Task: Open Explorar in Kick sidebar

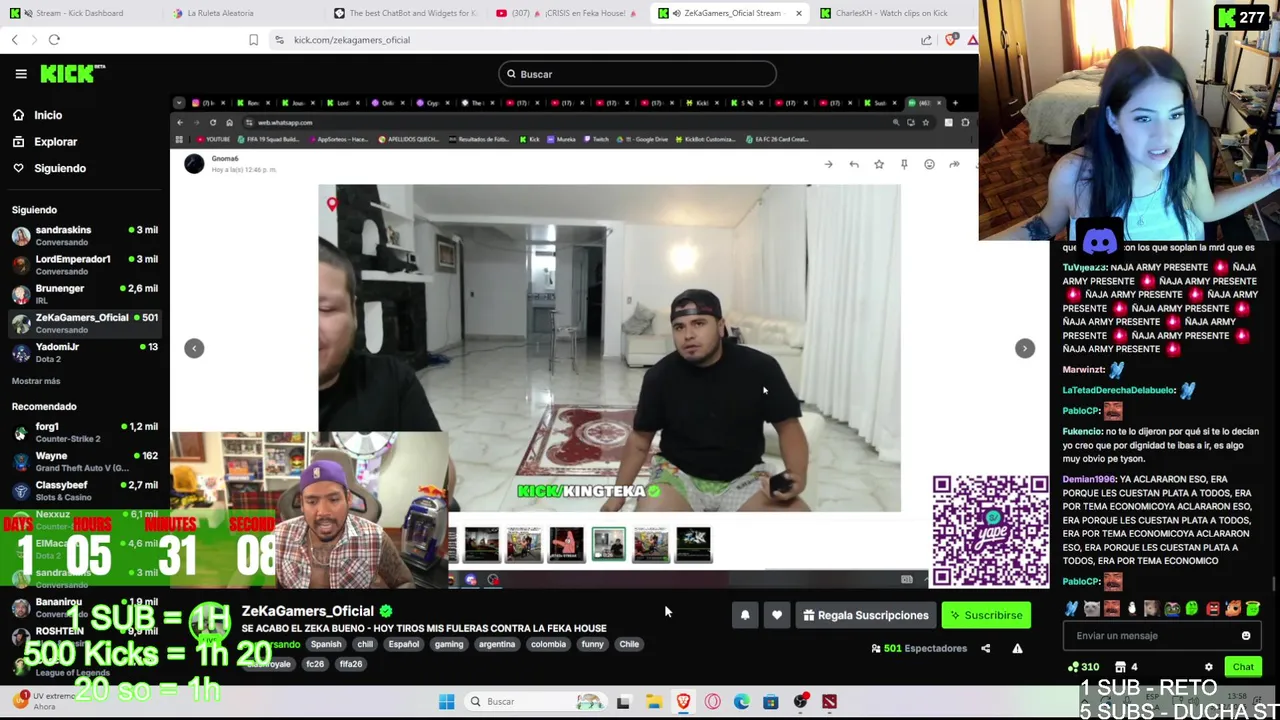Action: [x=55, y=142]
